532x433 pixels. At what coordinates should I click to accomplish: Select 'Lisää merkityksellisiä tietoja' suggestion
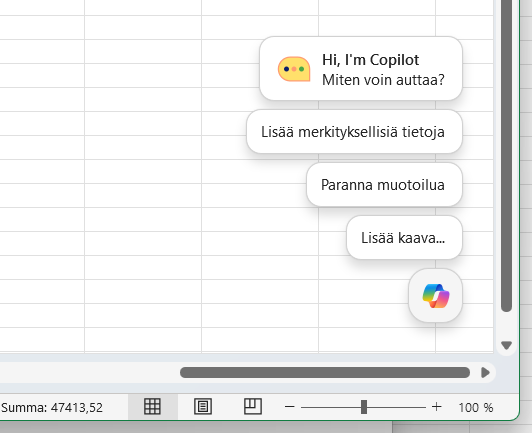coord(355,132)
